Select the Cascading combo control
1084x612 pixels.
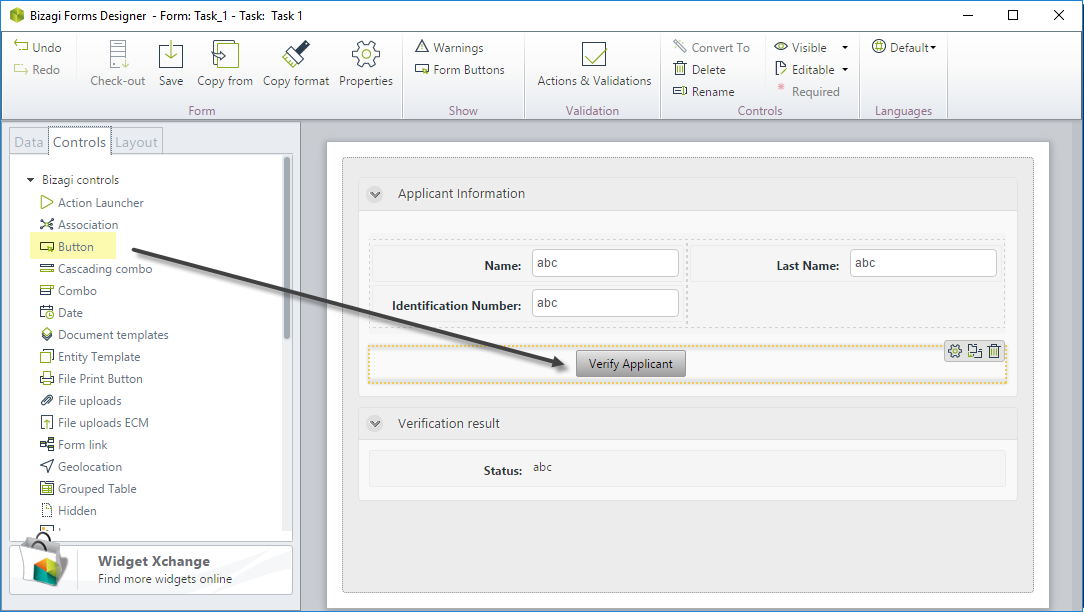point(96,269)
